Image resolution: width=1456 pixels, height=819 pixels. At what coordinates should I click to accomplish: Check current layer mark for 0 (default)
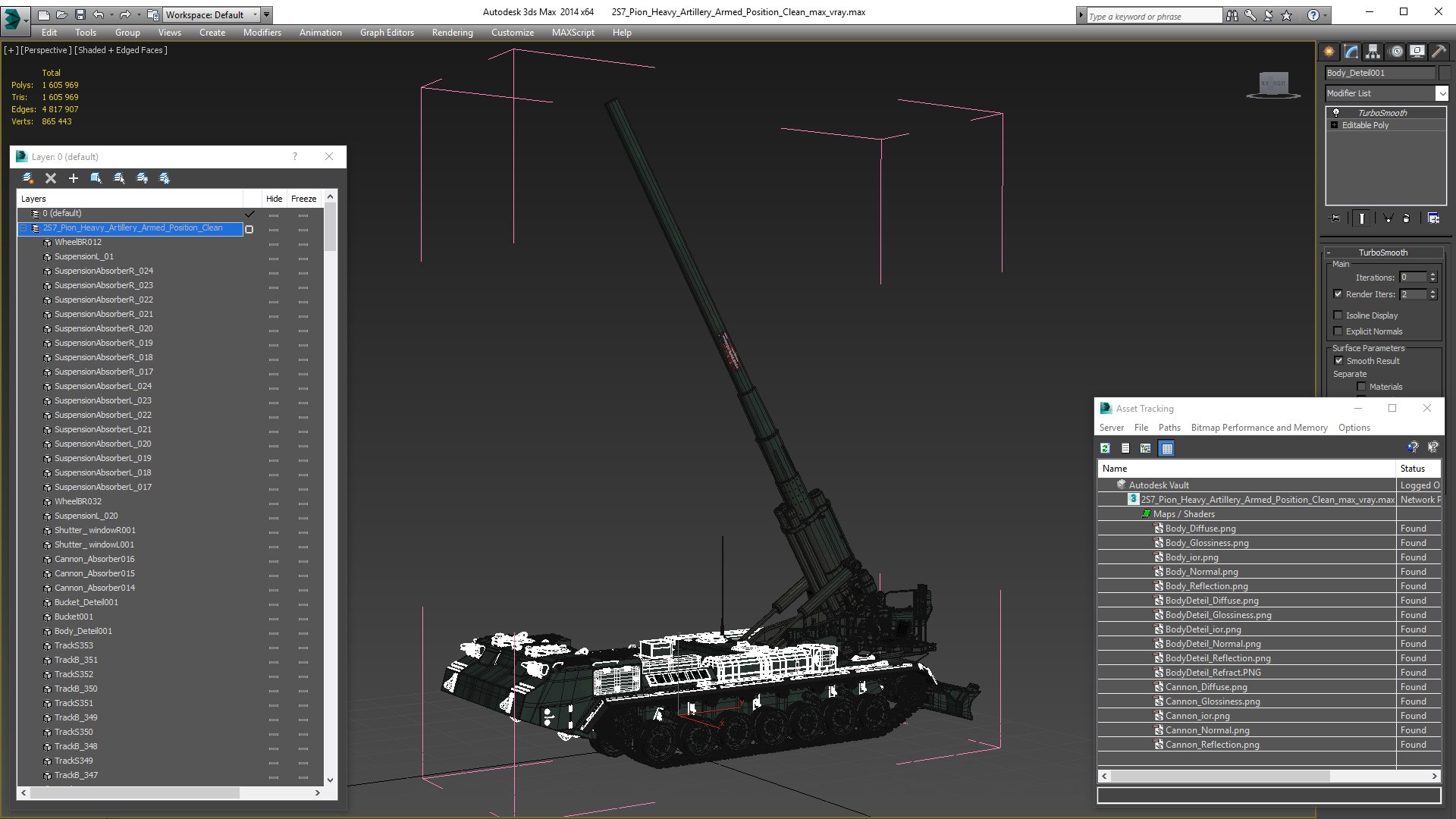249,214
